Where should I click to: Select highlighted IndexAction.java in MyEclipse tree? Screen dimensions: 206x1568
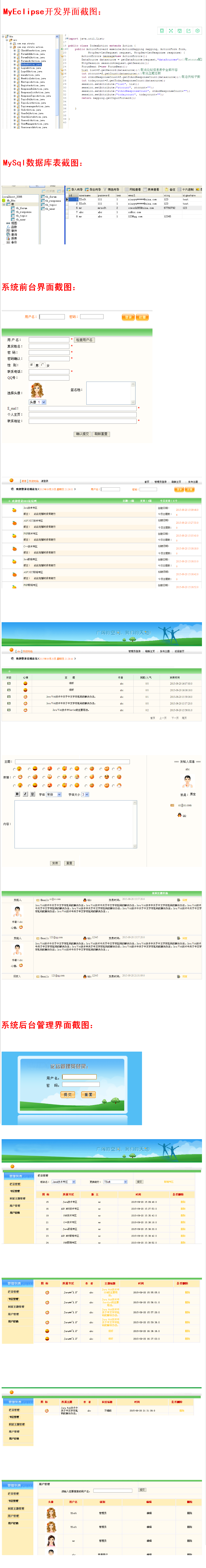(32, 64)
